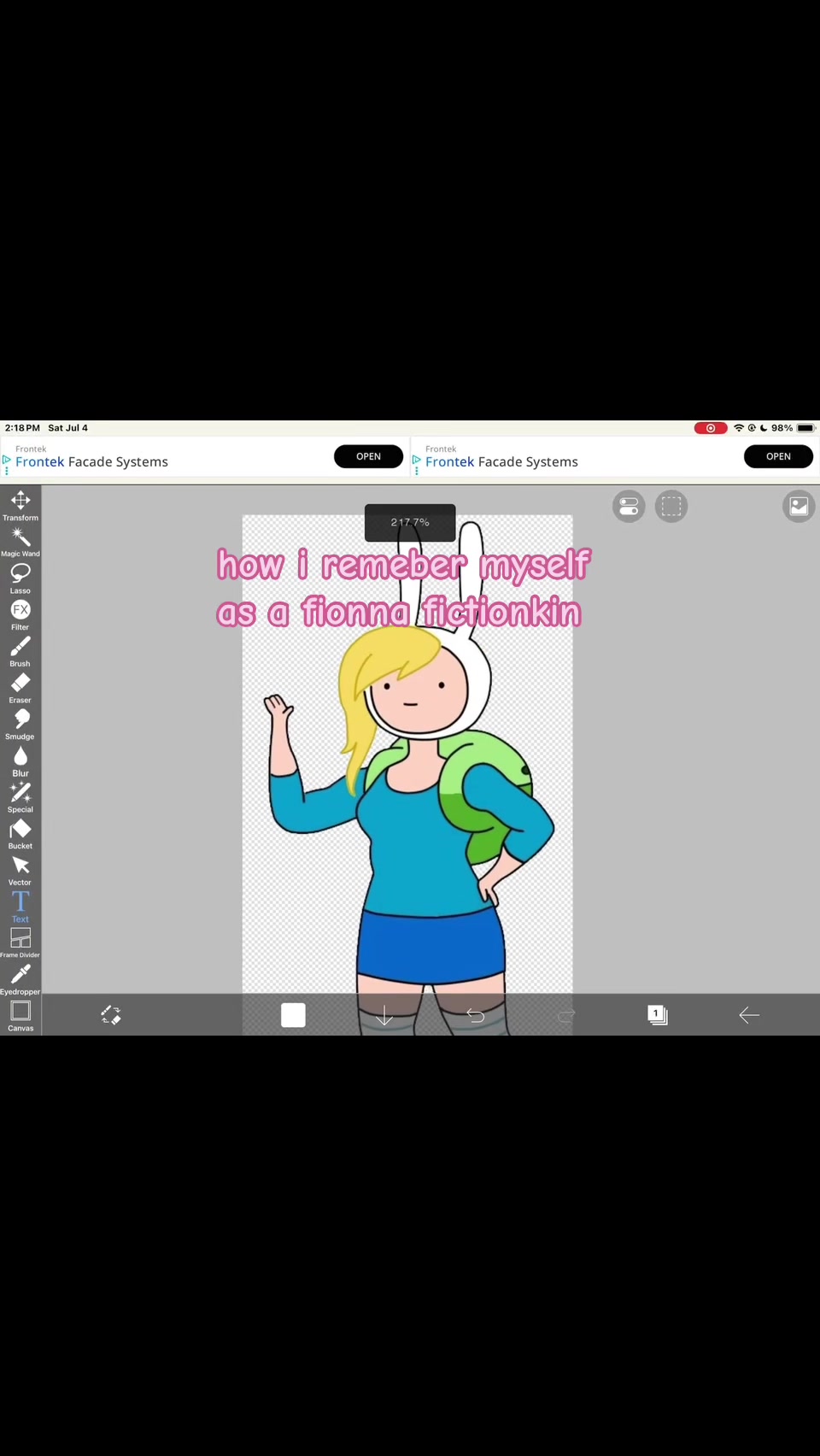Select the Eyedropper tool

(20, 980)
